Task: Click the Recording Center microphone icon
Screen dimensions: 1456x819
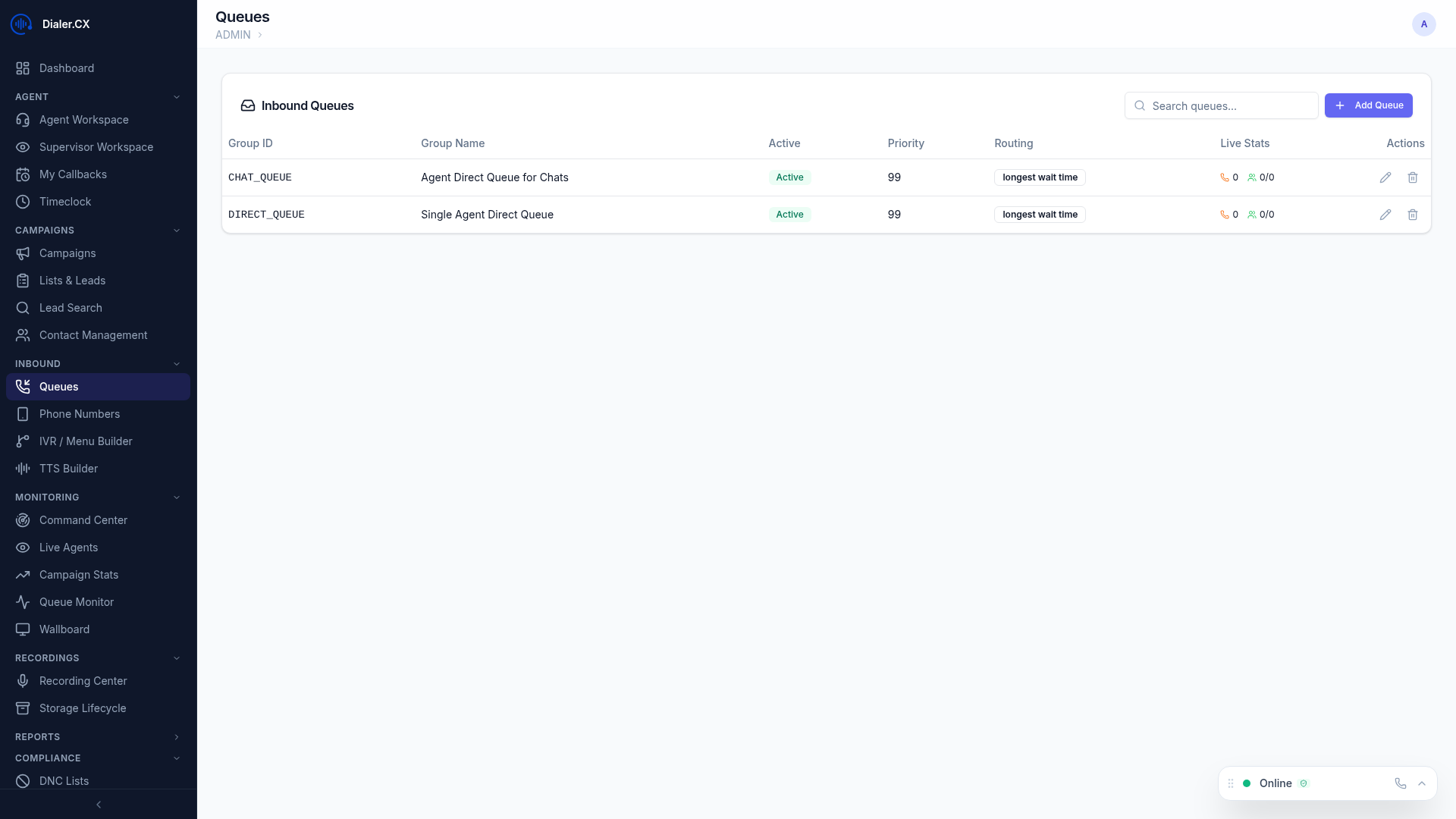Action: [24, 681]
